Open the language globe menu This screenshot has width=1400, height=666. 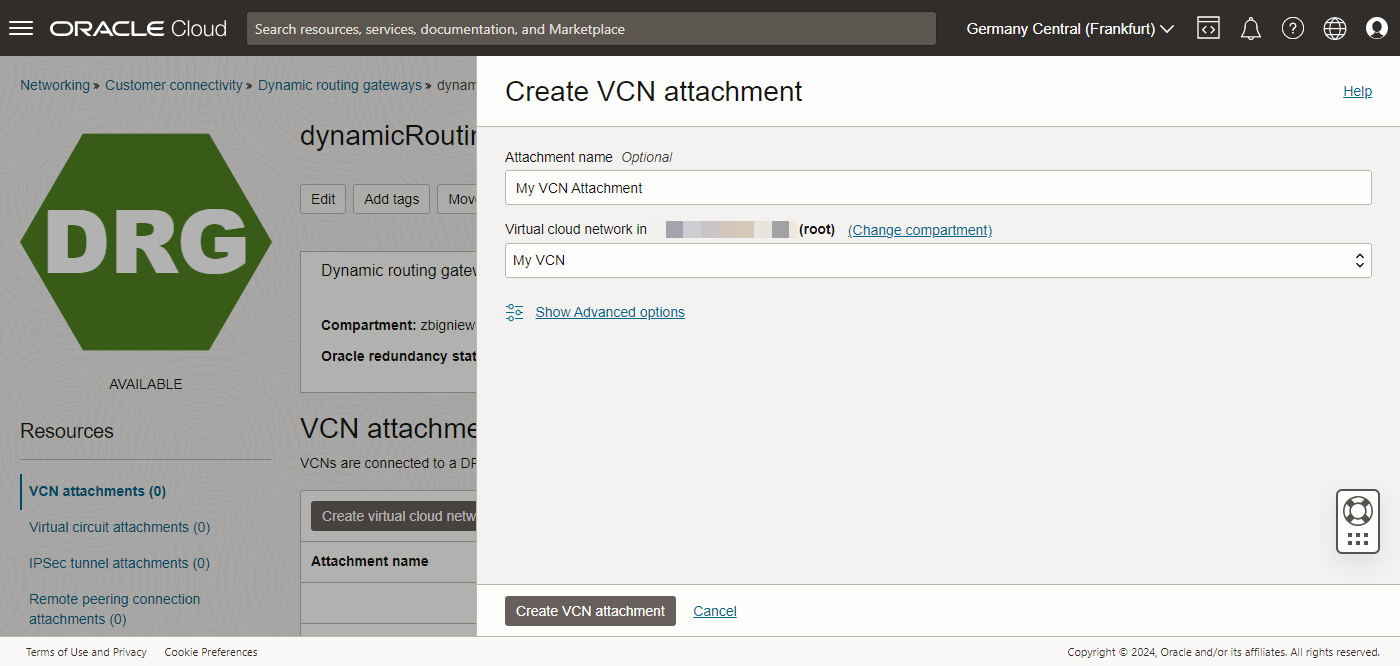pos(1335,29)
